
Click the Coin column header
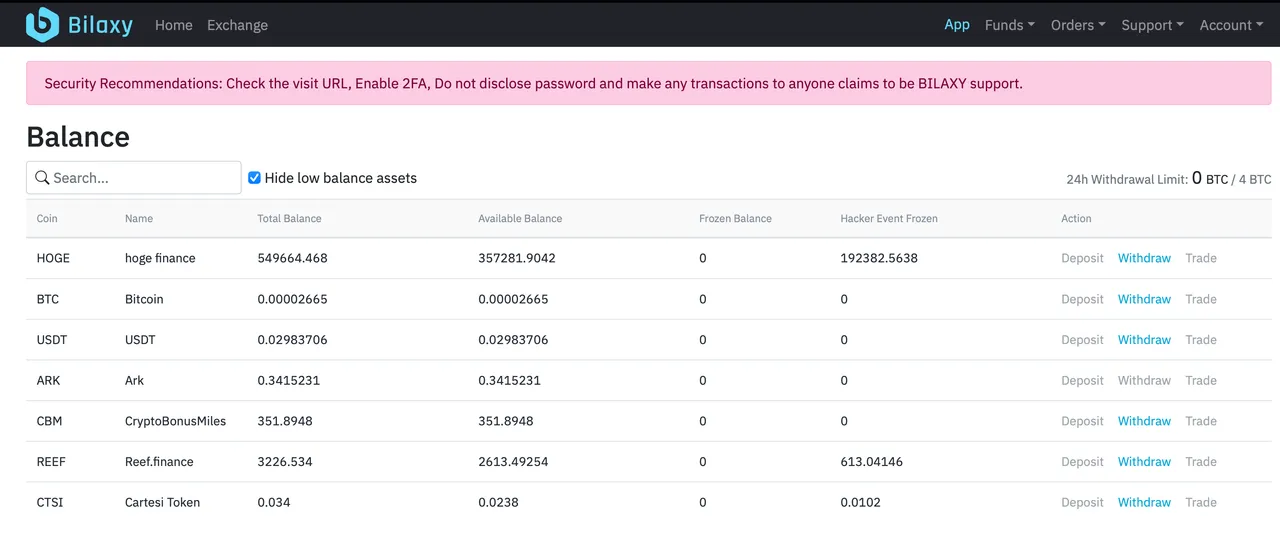tap(47, 218)
